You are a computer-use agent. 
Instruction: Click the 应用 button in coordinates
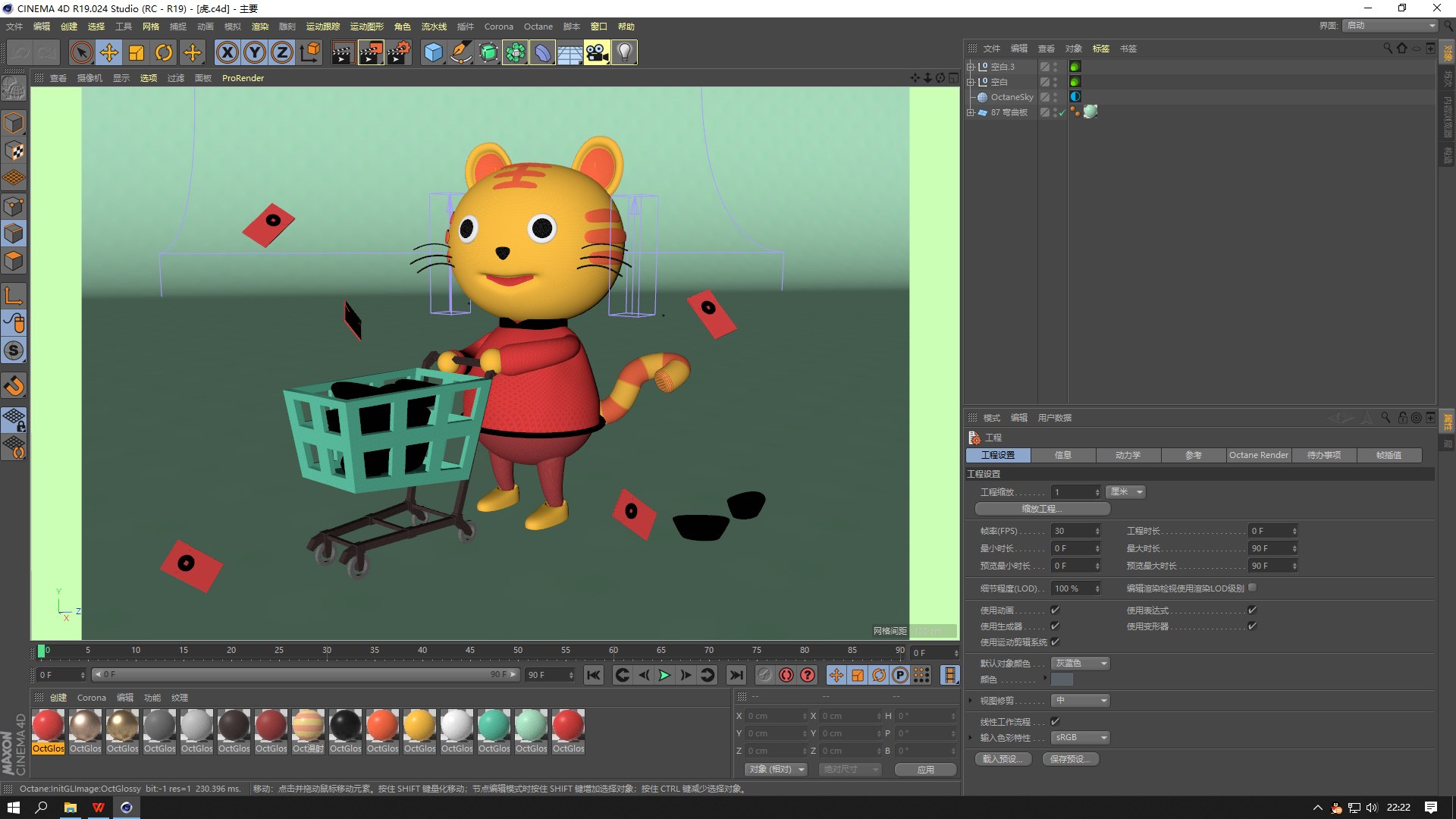click(x=925, y=769)
